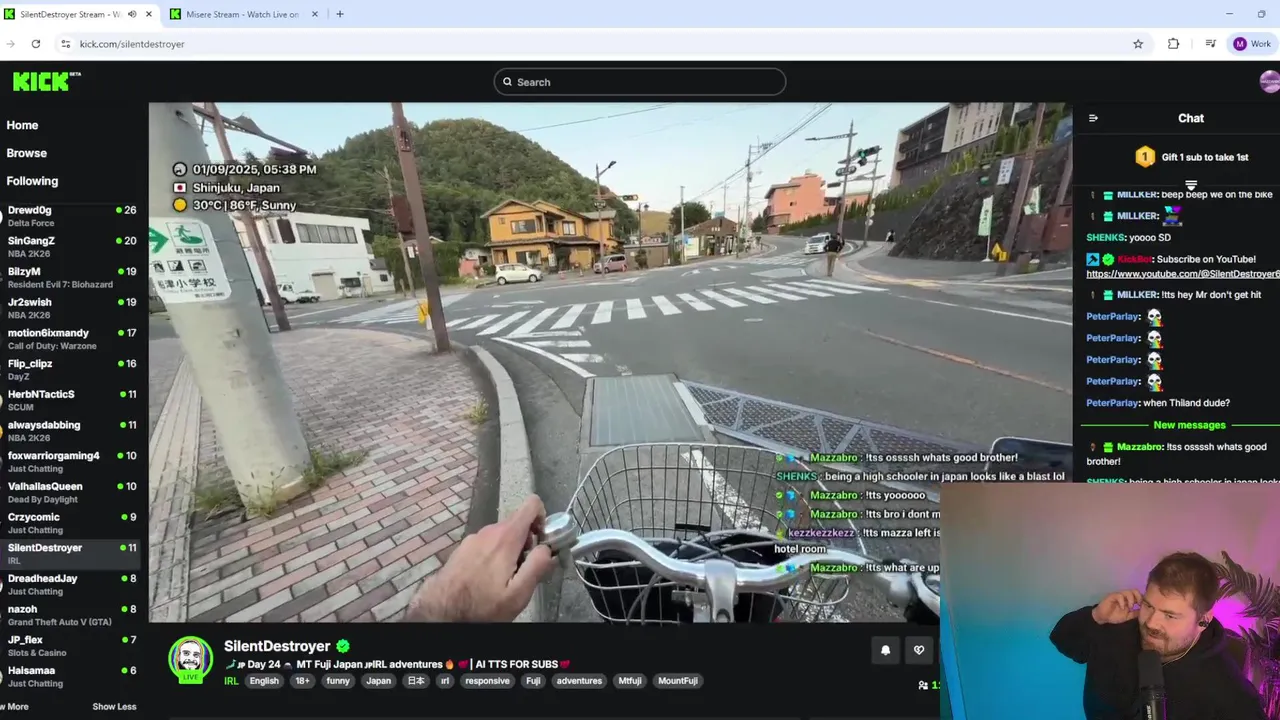
Task: Open Browse in the sidebar
Action: tap(27, 153)
